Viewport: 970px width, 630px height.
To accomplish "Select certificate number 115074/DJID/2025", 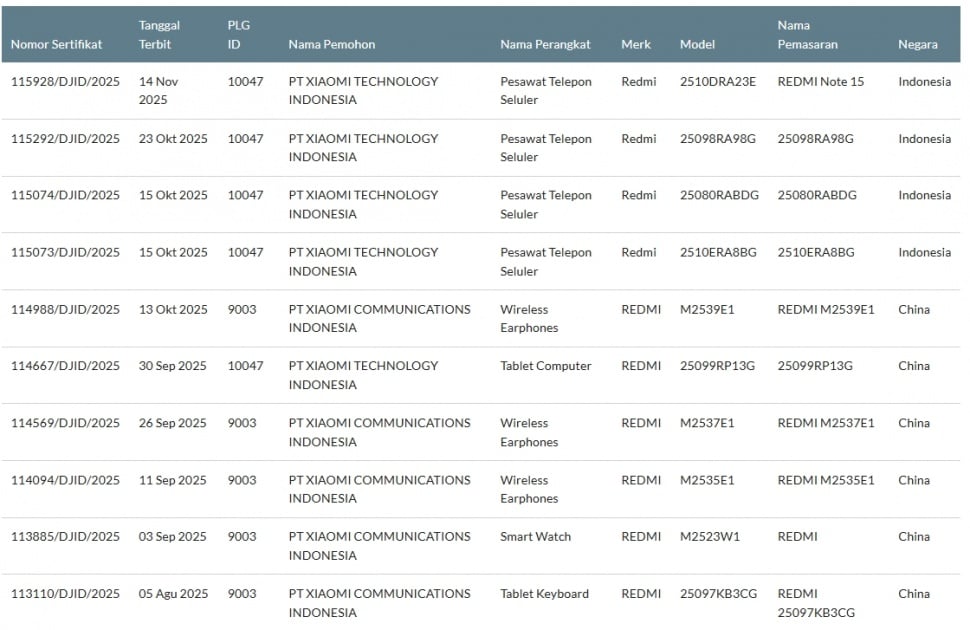I will coord(65,196).
